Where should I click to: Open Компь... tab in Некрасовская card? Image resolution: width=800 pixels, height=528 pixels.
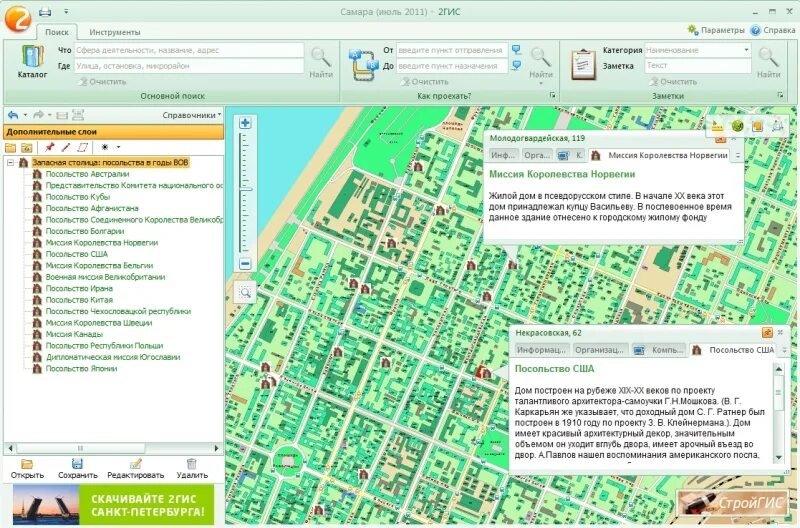(658, 350)
